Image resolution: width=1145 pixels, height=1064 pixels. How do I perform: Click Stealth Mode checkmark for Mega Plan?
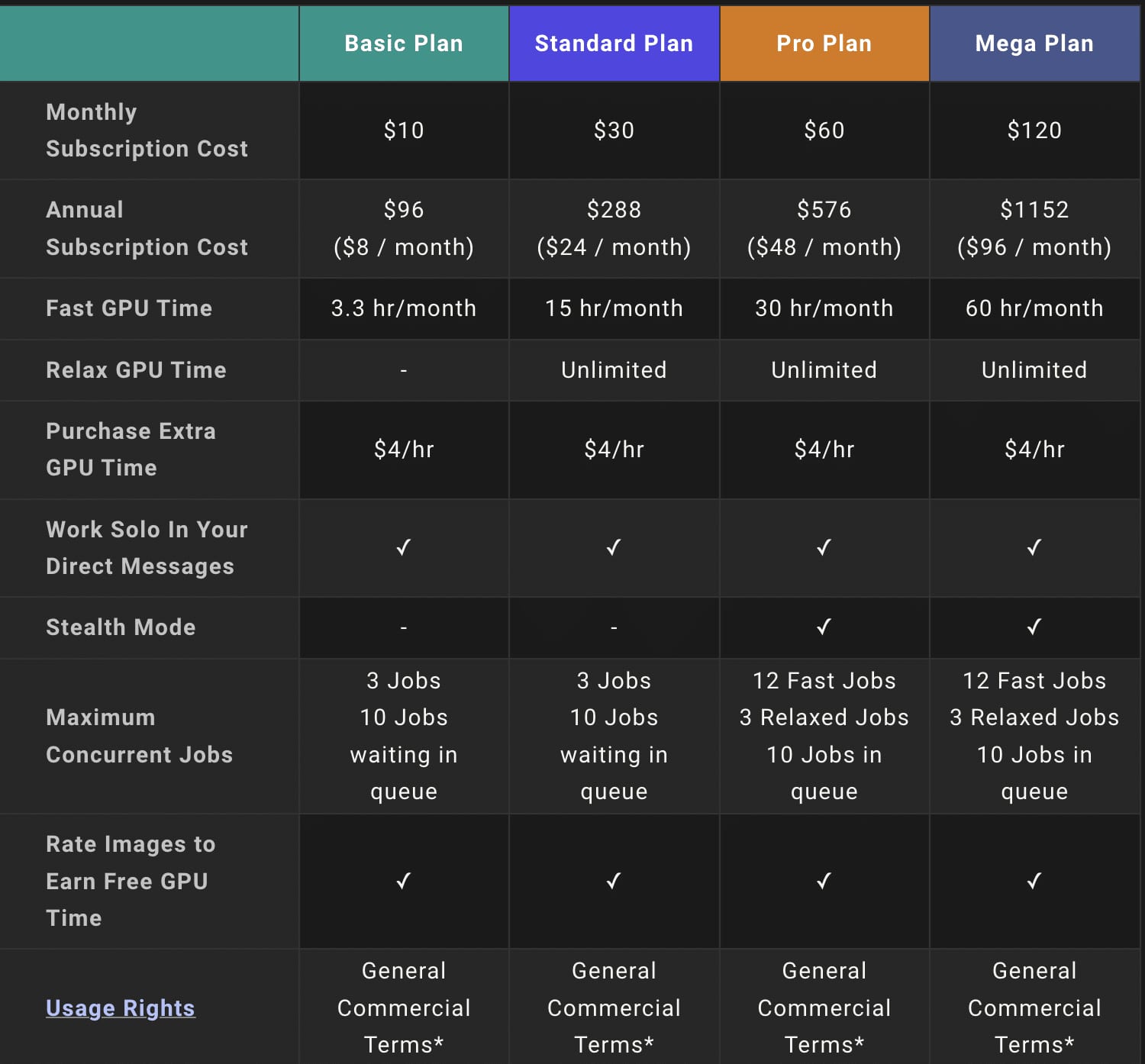(x=1034, y=627)
